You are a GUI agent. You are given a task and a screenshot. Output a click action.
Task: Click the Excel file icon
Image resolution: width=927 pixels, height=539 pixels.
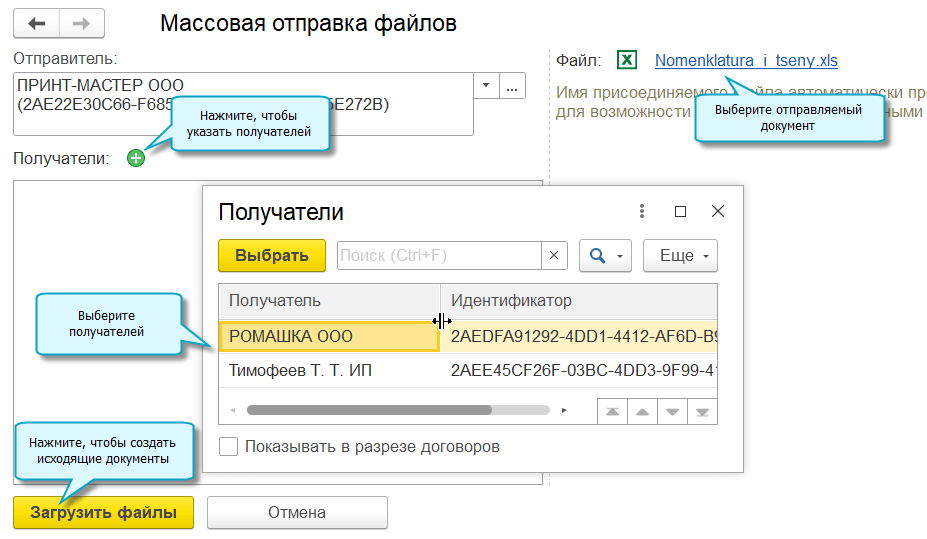point(627,60)
